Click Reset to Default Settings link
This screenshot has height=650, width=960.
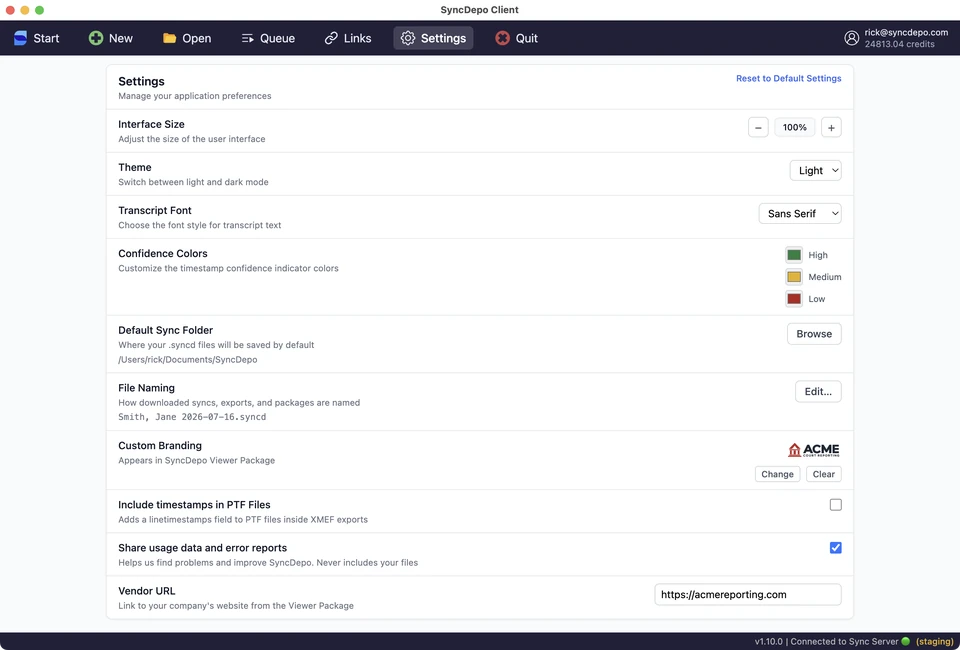click(789, 78)
